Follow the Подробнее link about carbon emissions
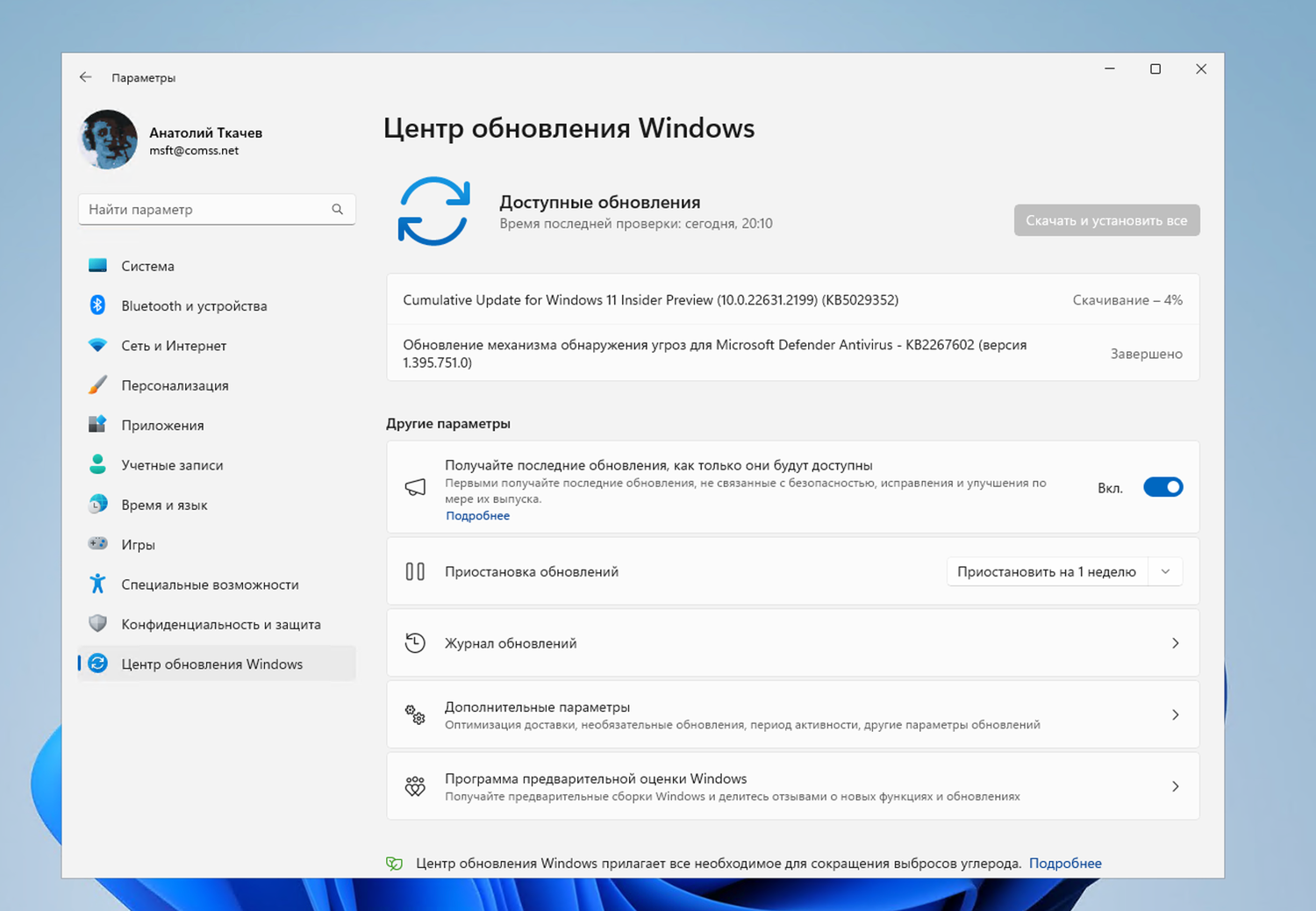The width and height of the screenshot is (1316, 911). (x=1065, y=864)
